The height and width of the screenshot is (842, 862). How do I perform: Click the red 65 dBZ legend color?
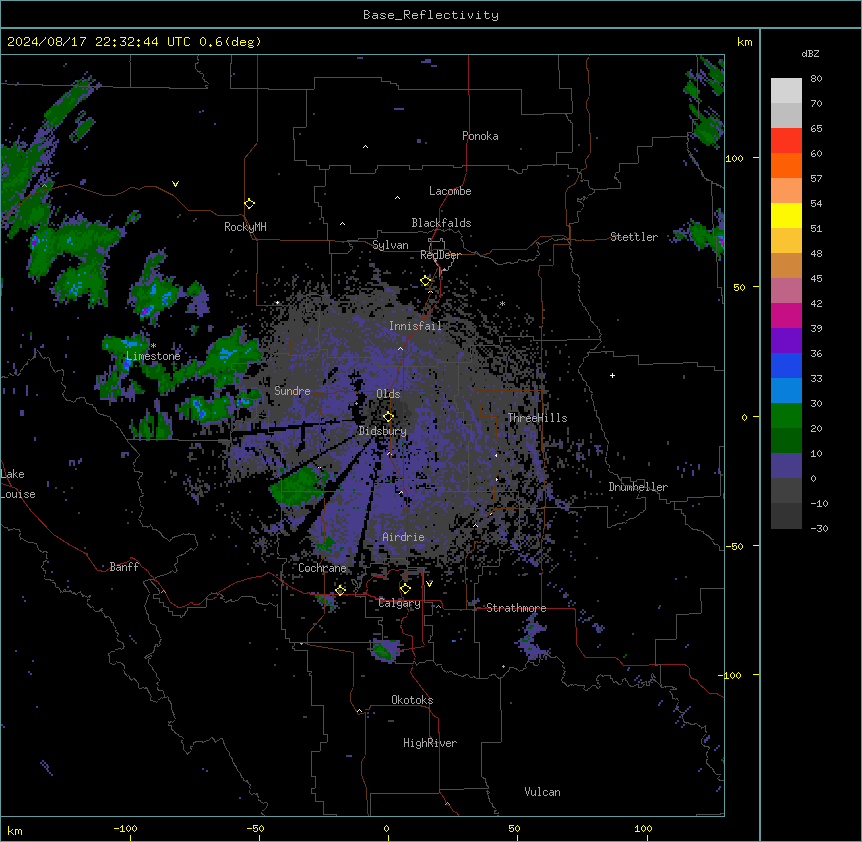coord(786,141)
